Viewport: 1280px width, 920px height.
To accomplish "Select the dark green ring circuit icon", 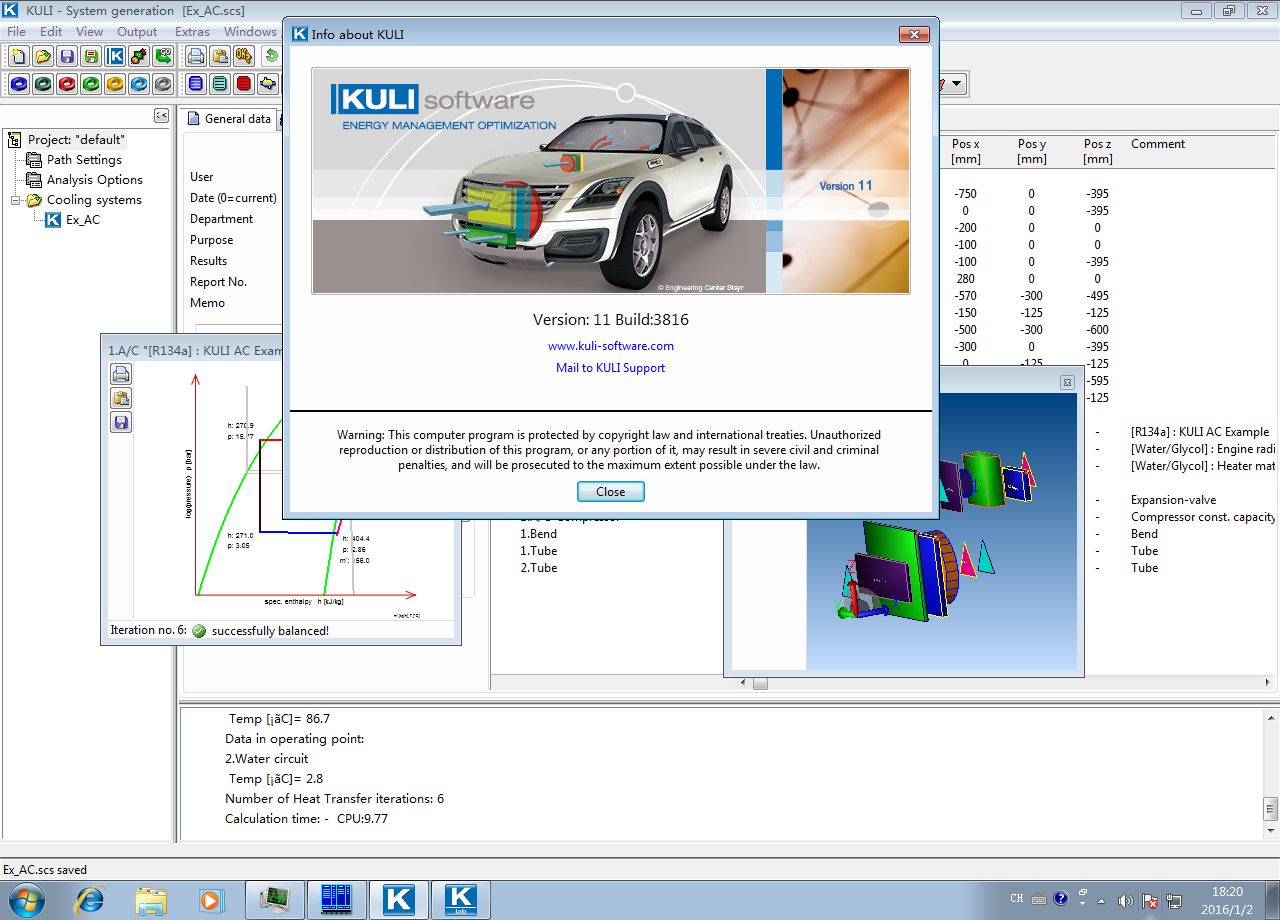I will pyautogui.click(x=43, y=84).
